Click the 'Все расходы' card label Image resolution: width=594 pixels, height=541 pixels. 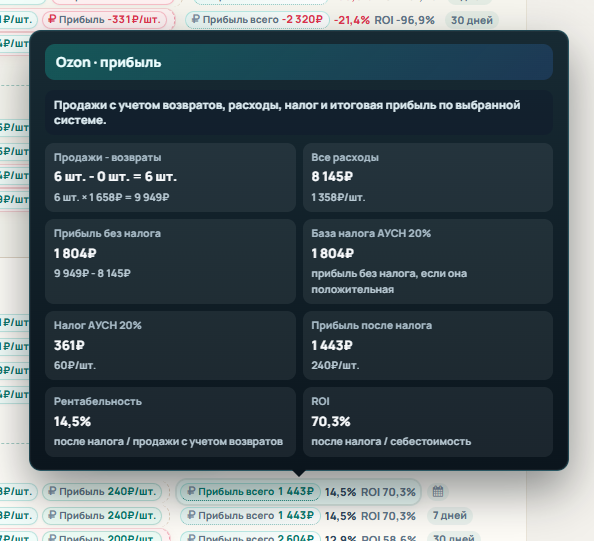[x=345, y=157]
